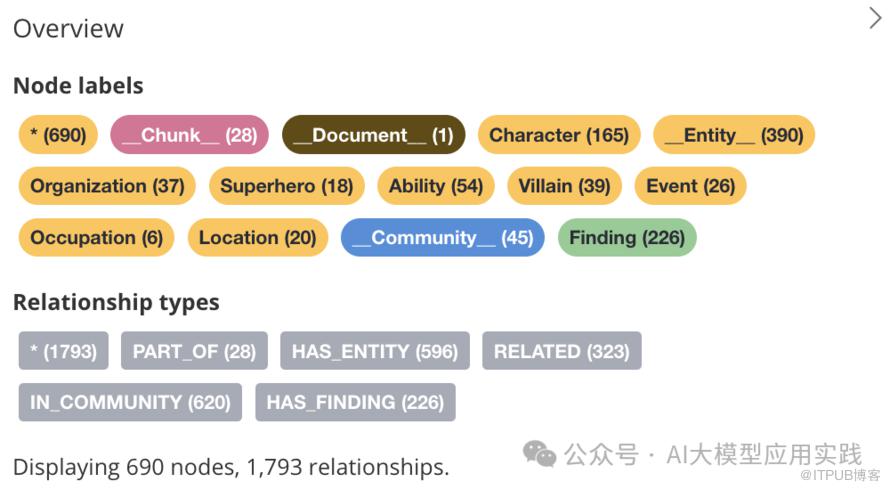The height and width of the screenshot is (490, 890).
Task: Choose the RELATED (323) relationship type
Action: click(x=562, y=351)
